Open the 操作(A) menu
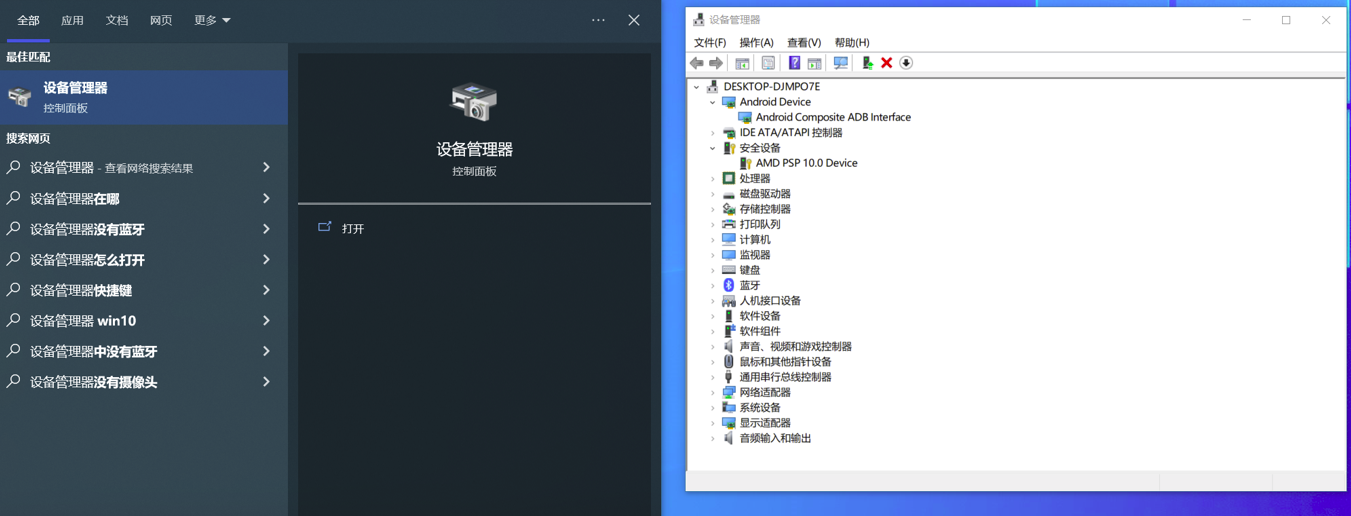 tap(756, 43)
